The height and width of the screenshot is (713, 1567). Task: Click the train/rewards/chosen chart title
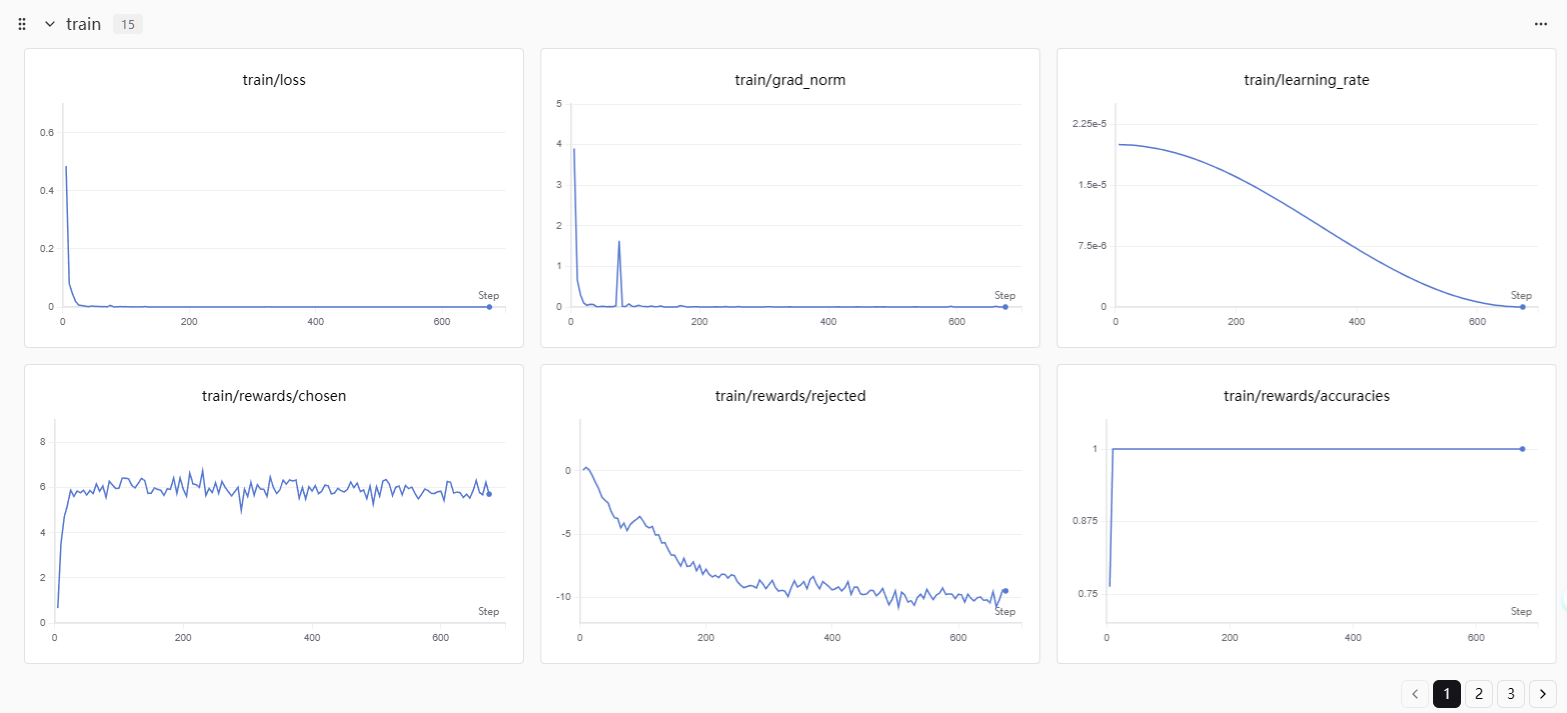click(273, 396)
